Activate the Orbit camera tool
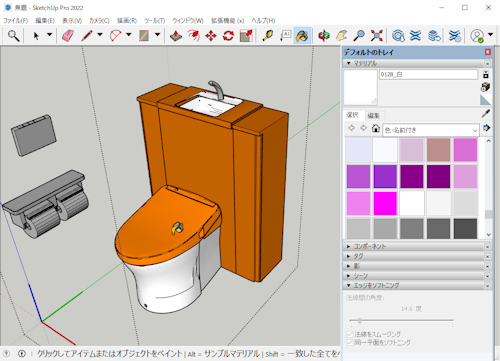Screen dimensions: 500x361 coord(324,36)
